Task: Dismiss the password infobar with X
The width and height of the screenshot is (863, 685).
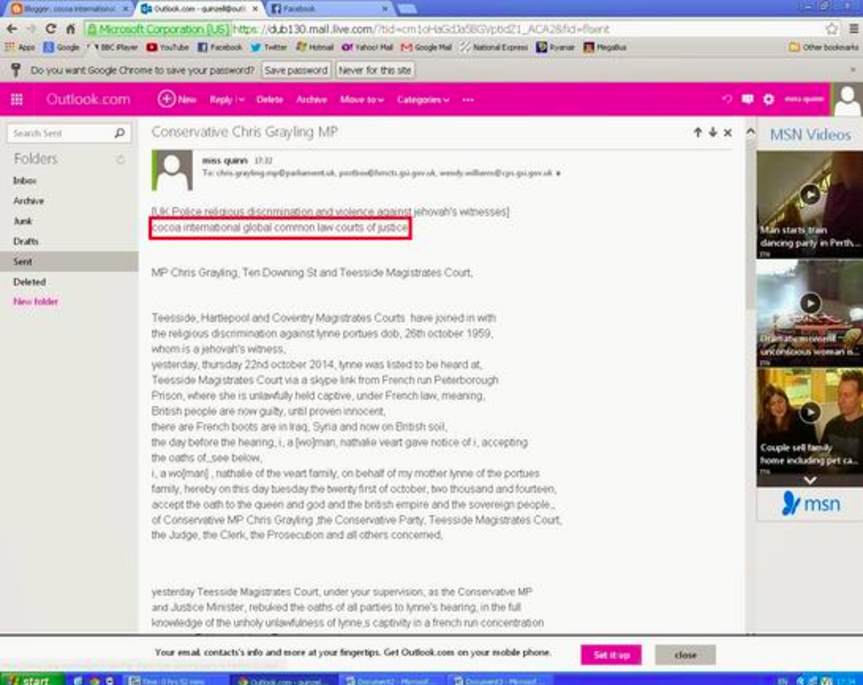Action: tap(853, 70)
